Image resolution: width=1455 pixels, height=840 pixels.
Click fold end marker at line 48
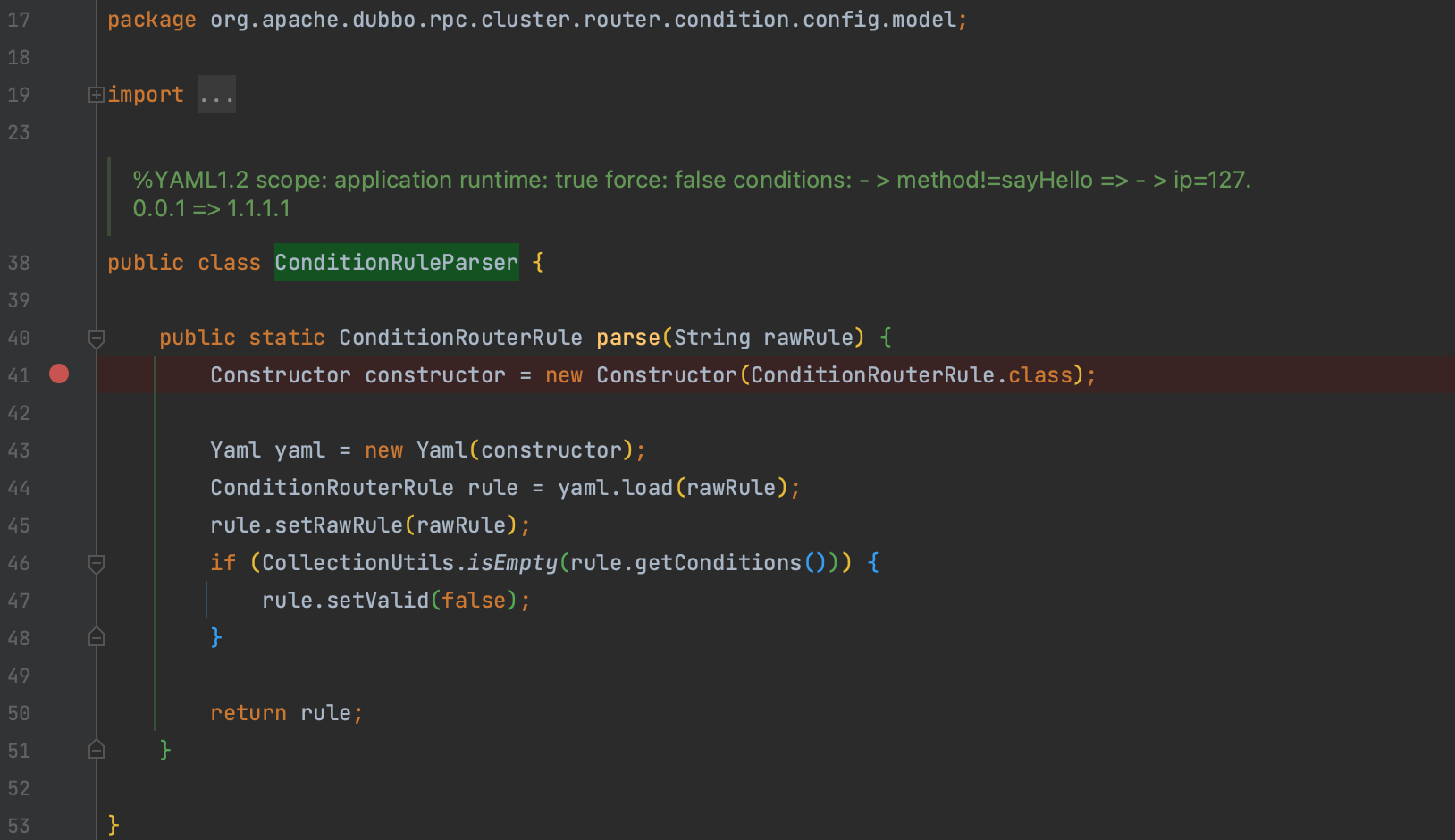click(97, 637)
